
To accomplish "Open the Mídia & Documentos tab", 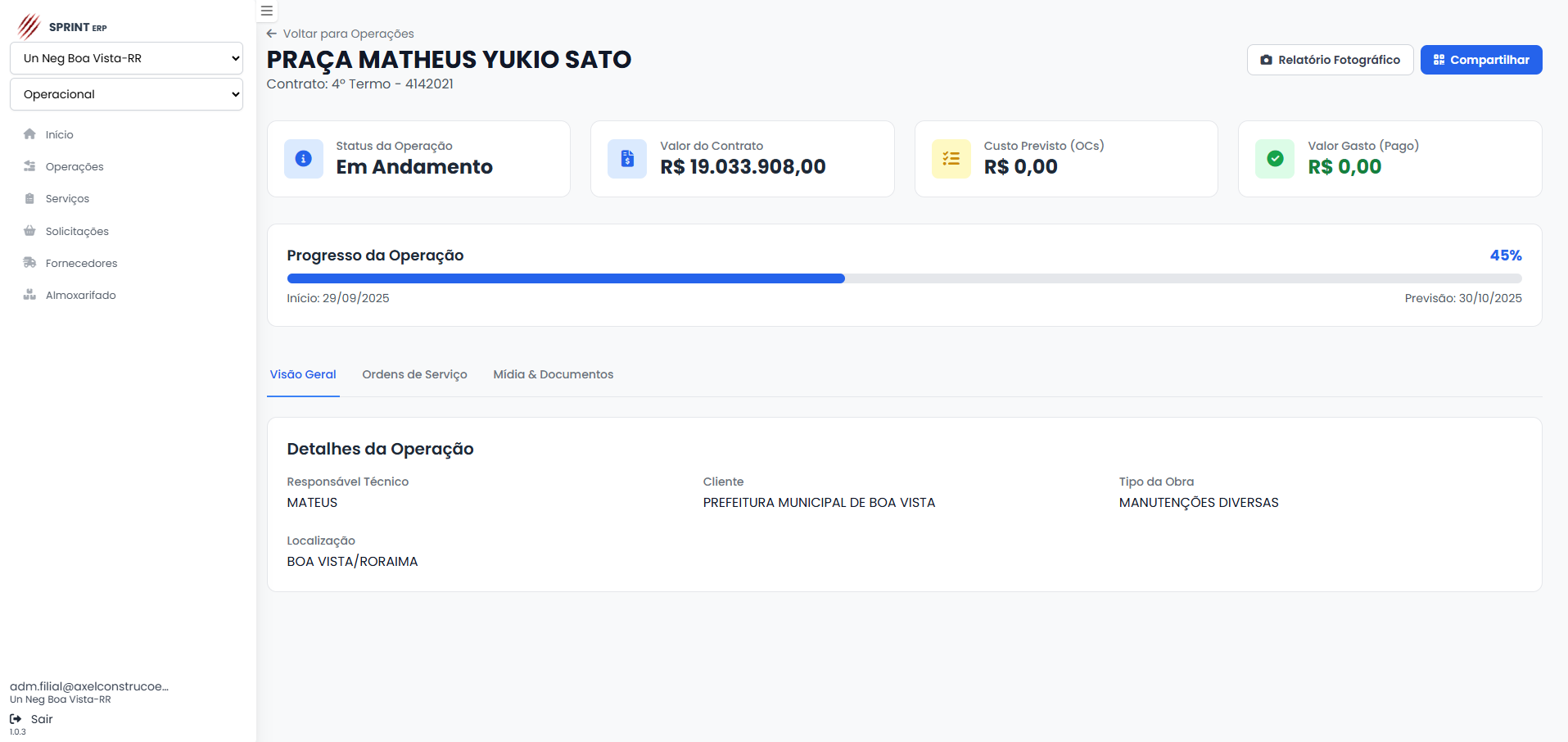I will tap(553, 374).
